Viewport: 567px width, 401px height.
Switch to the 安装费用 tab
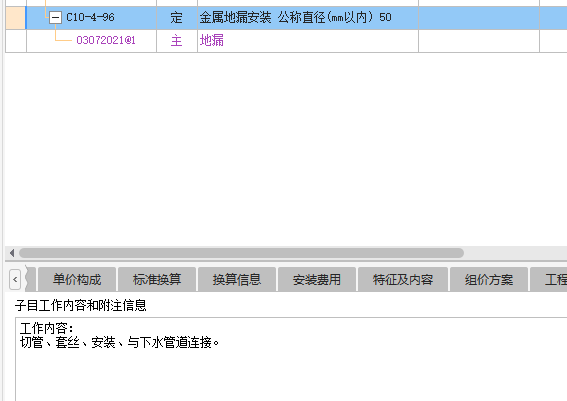pyautogui.click(x=317, y=280)
